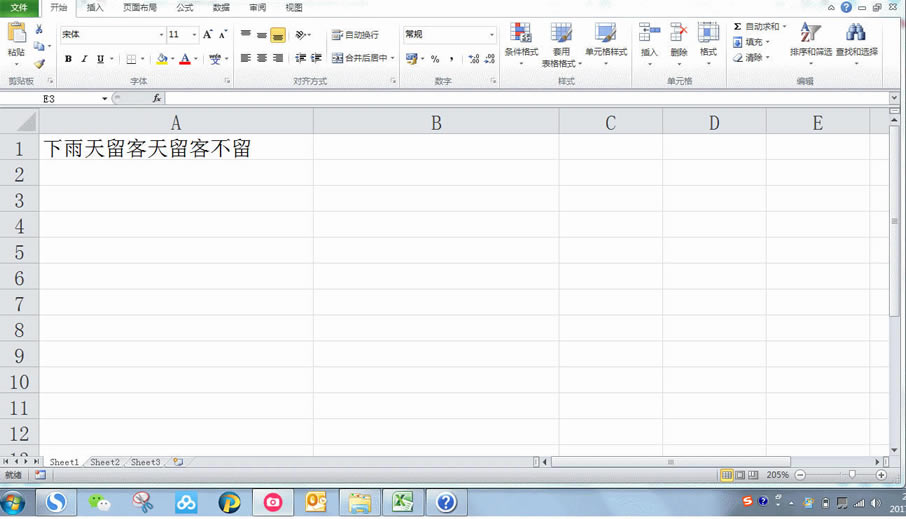This screenshot has height=519, width=906.
Task: Click 排序和筛选 sort and filter icon
Action: (810, 32)
